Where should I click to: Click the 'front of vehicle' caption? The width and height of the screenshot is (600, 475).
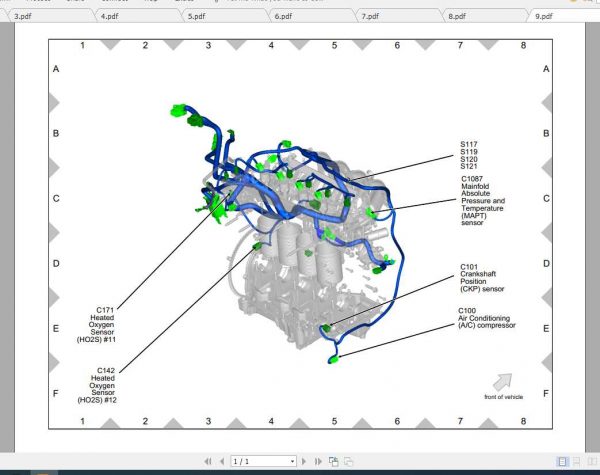(x=504, y=397)
